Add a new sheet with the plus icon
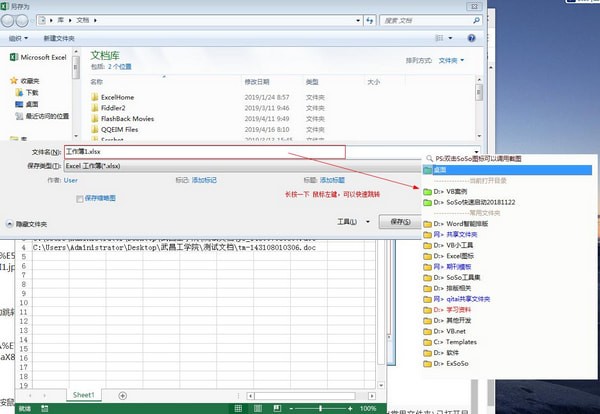This screenshot has width=600, height=414. coord(122,396)
